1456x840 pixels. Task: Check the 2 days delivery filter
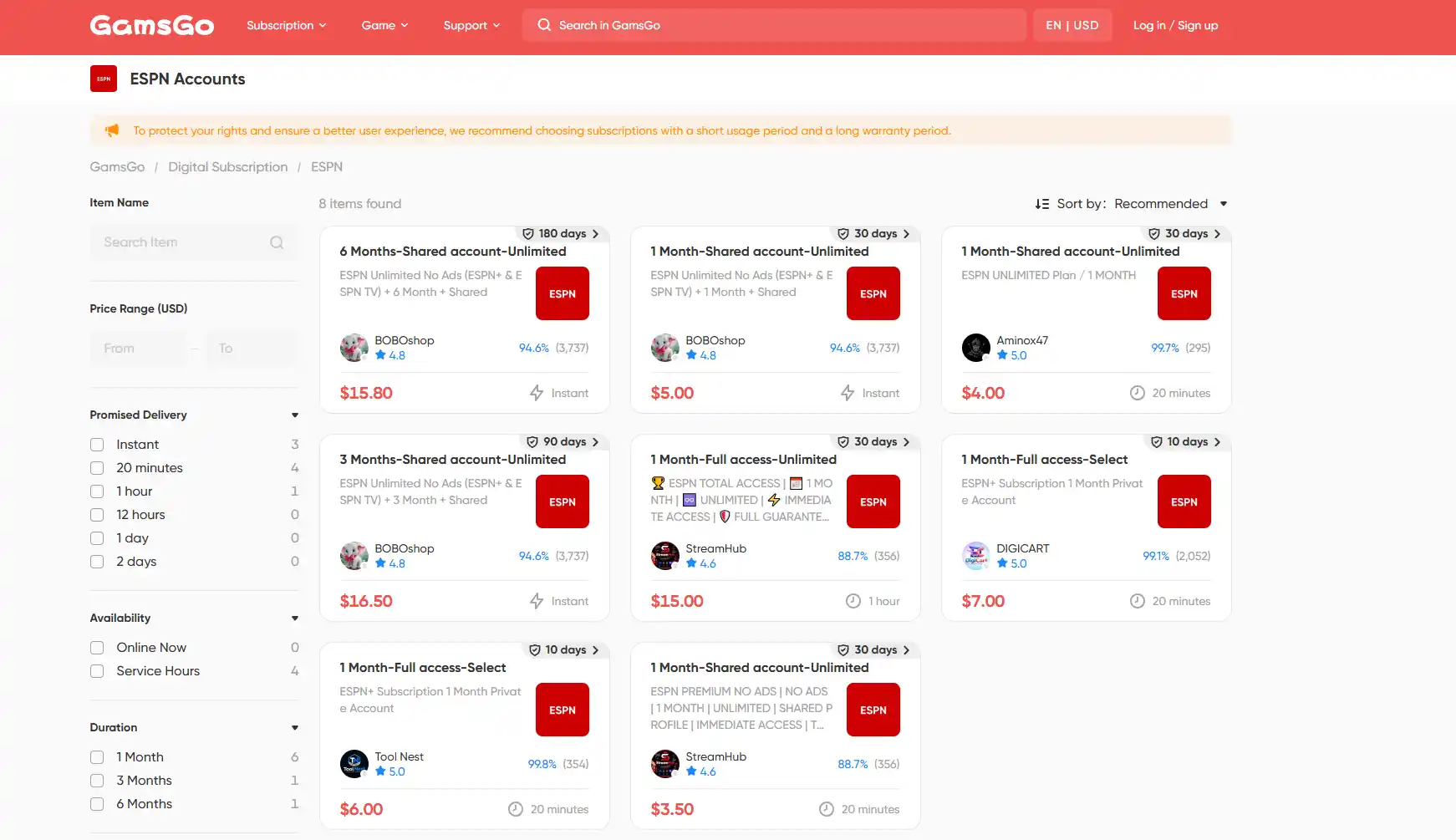tap(97, 562)
